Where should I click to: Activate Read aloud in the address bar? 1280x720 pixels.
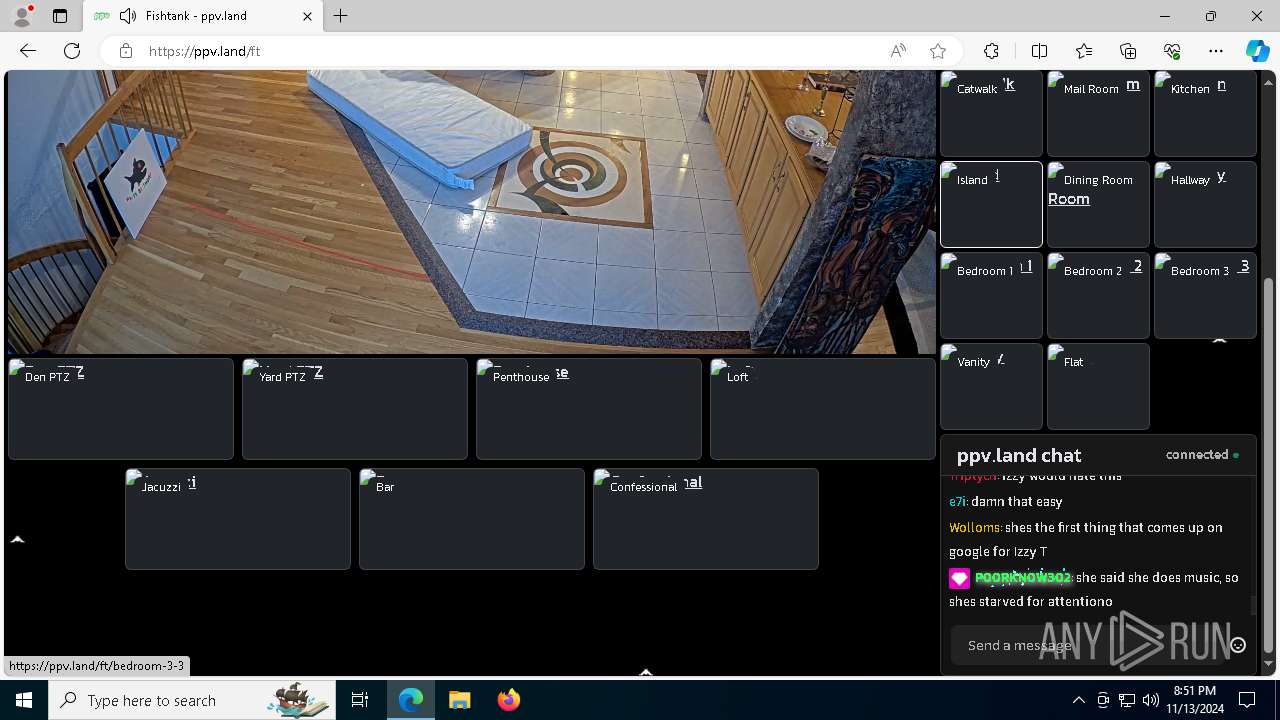[x=898, y=51]
